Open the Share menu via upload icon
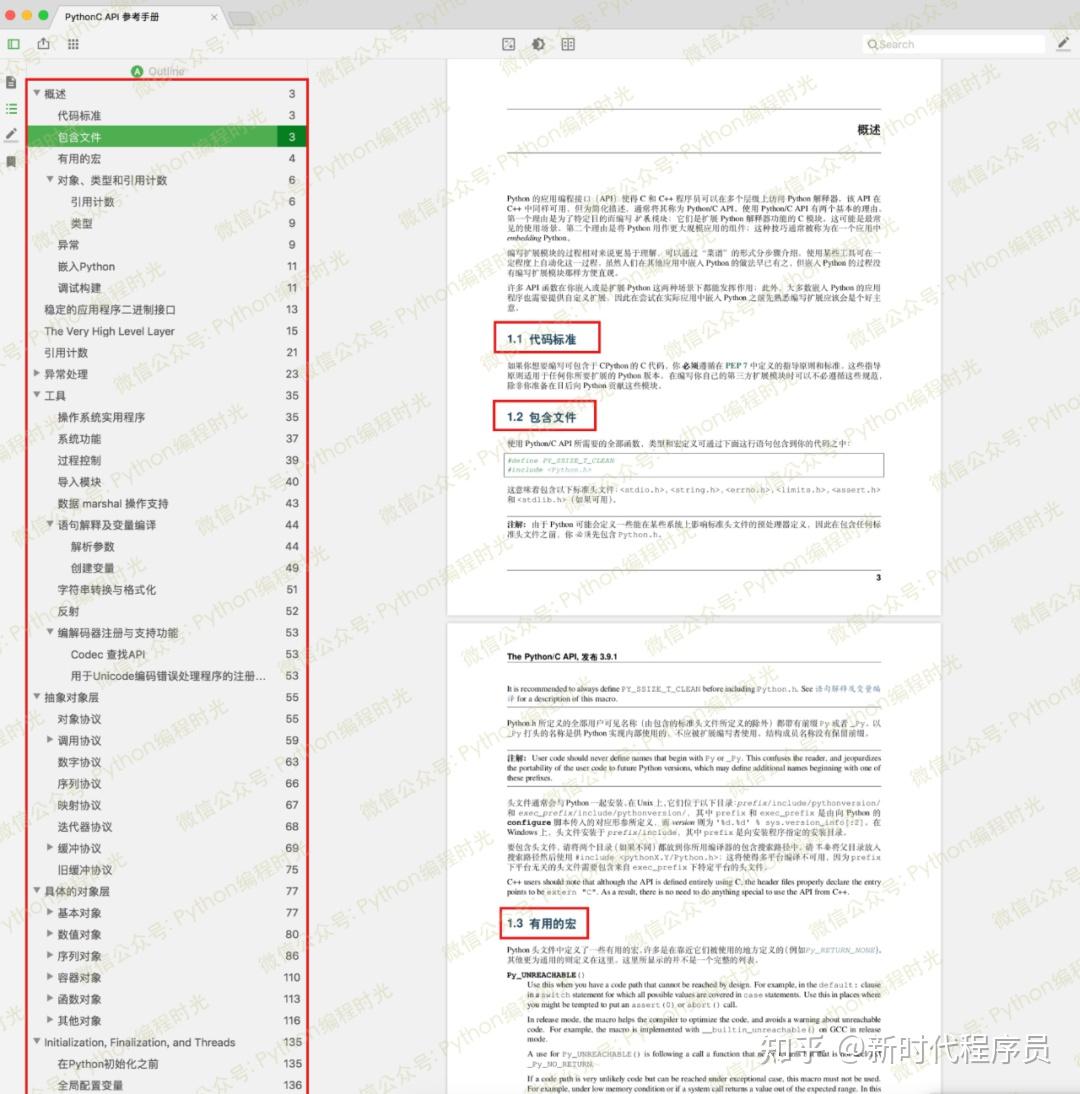1080x1094 pixels. coord(43,44)
